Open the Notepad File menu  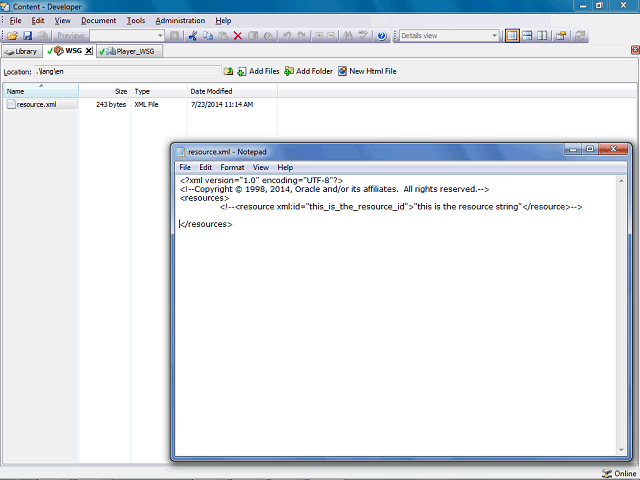click(185, 167)
